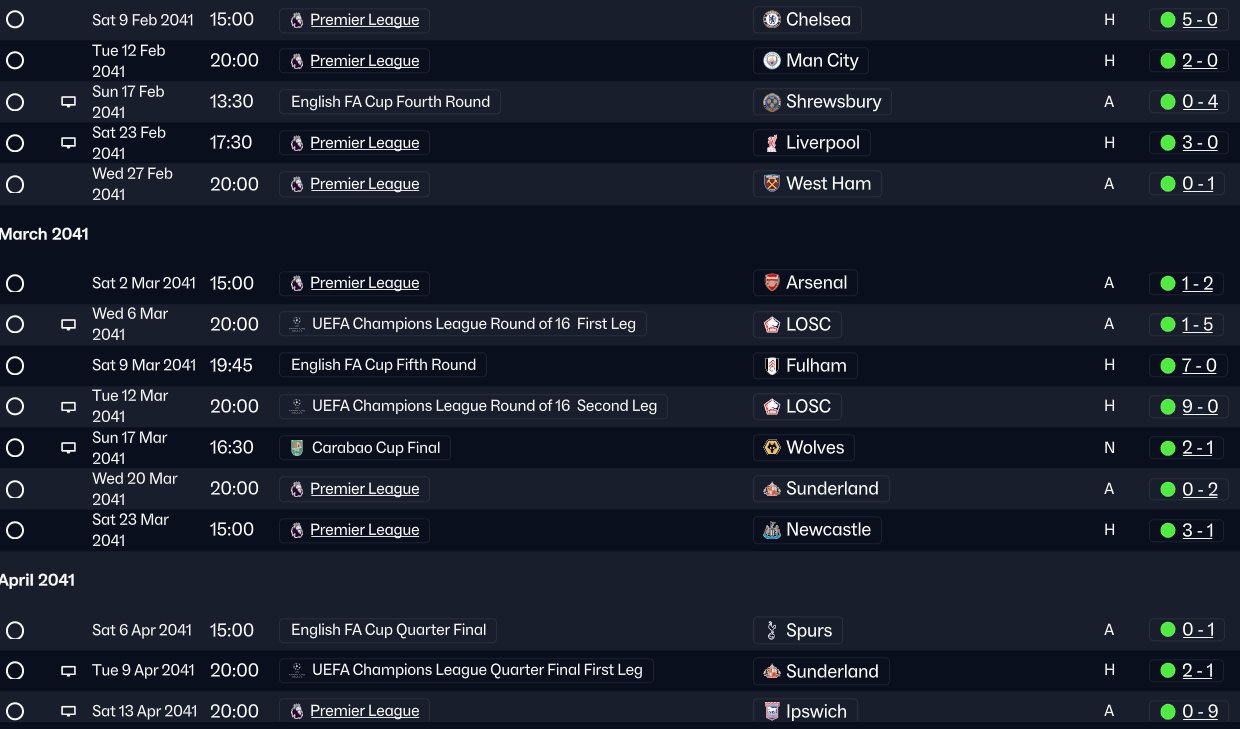Image resolution: width=1240 pixels, height=729 pixels.
Task: Open the 0 - 9 result against Ipswich
Action: click(1199, 712)
